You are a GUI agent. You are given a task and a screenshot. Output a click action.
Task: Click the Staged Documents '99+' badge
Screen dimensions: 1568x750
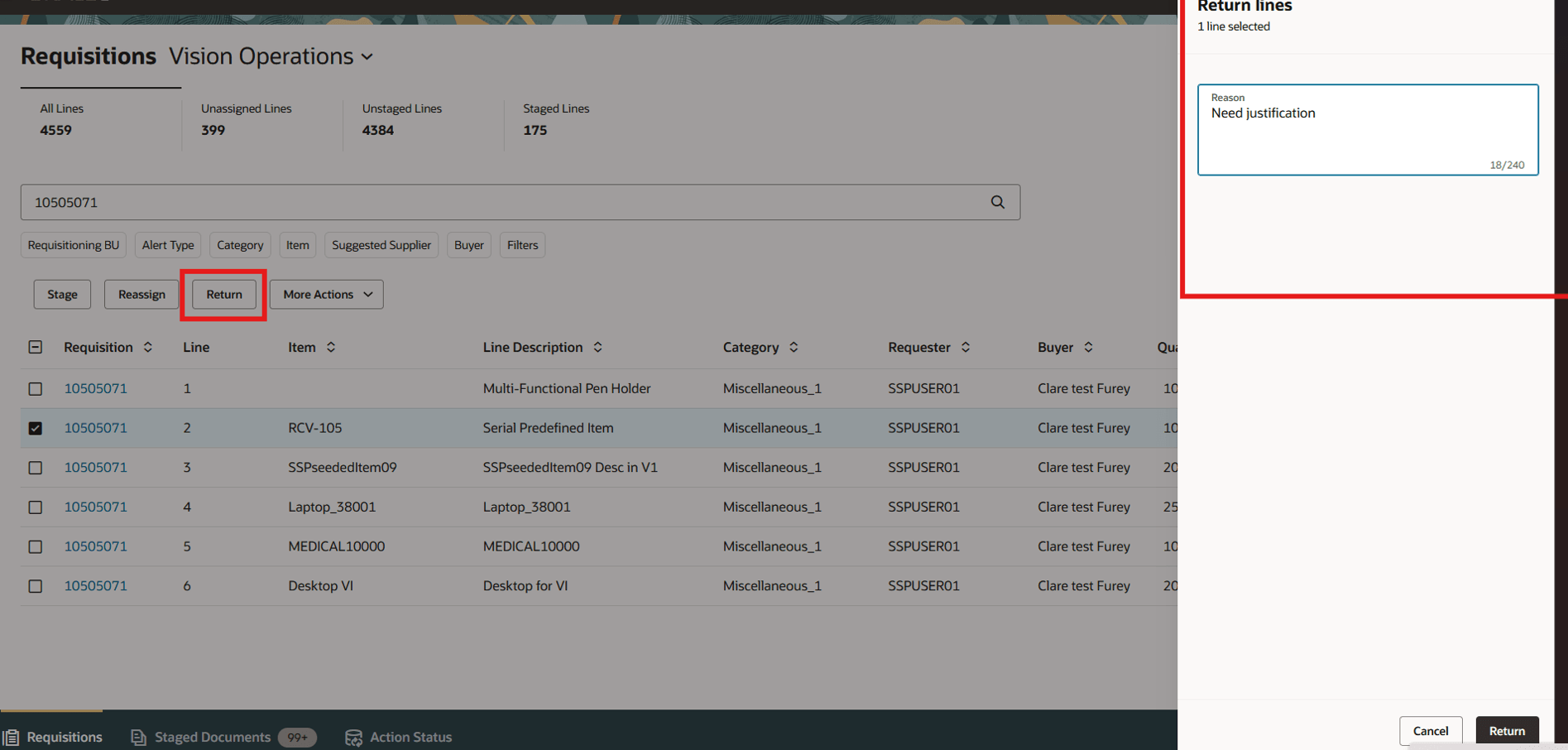(297, 737)
